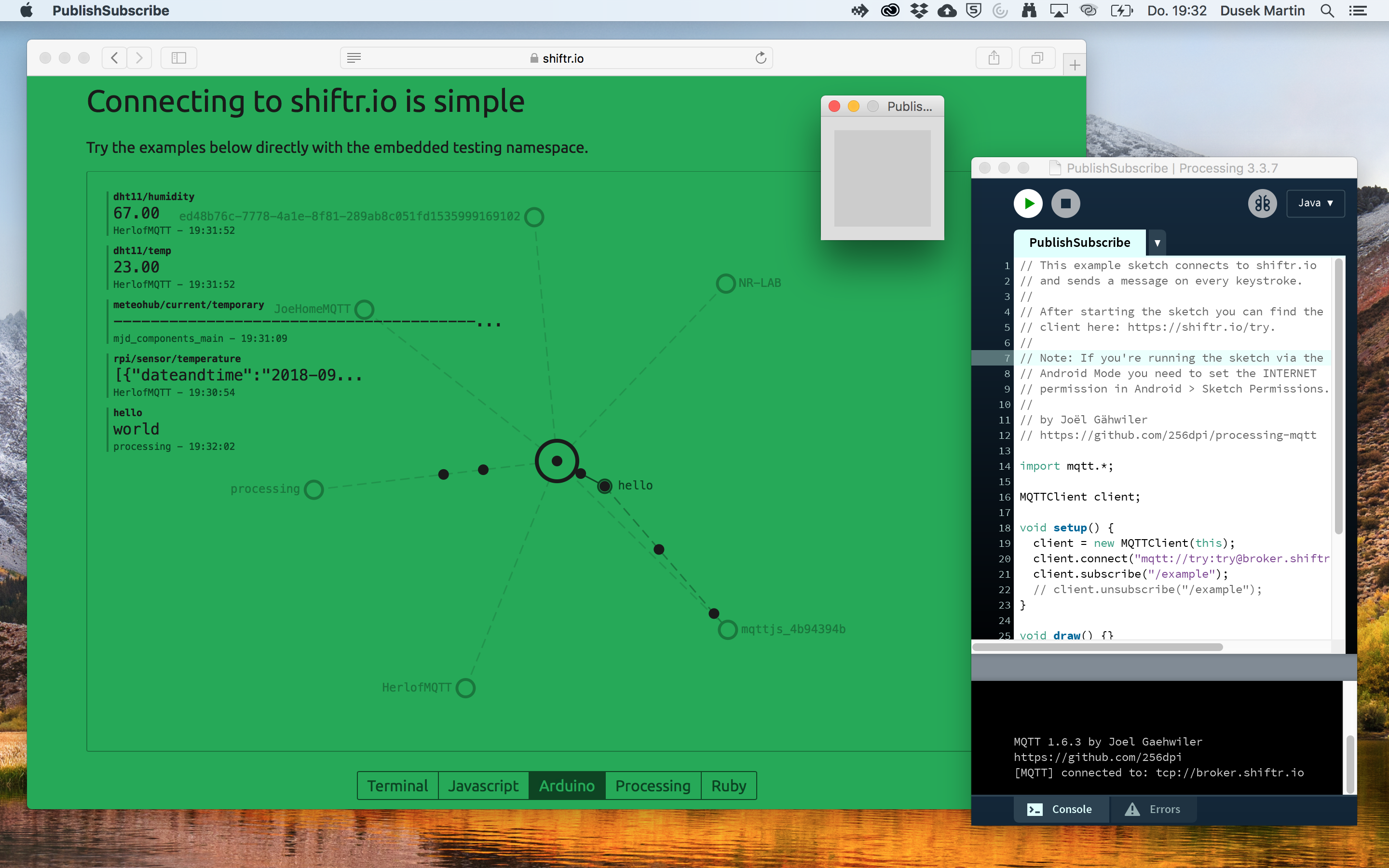Click the central broker node
Screen dimensions: 1389x868
pos(557,461)
